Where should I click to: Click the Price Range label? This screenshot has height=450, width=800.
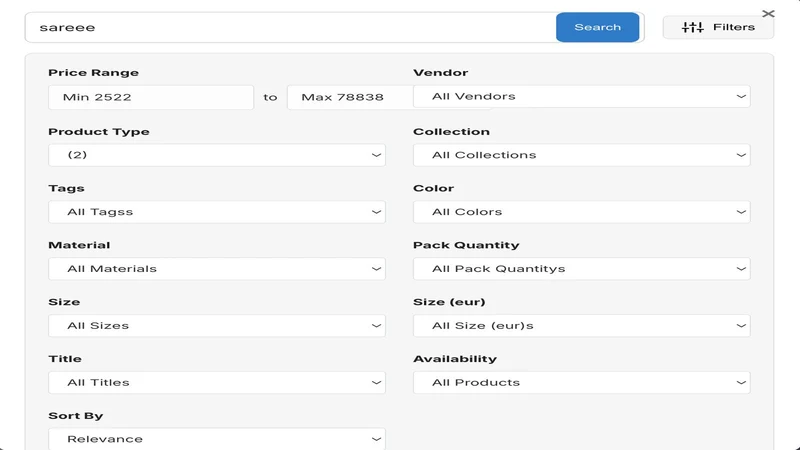point(93,72)
